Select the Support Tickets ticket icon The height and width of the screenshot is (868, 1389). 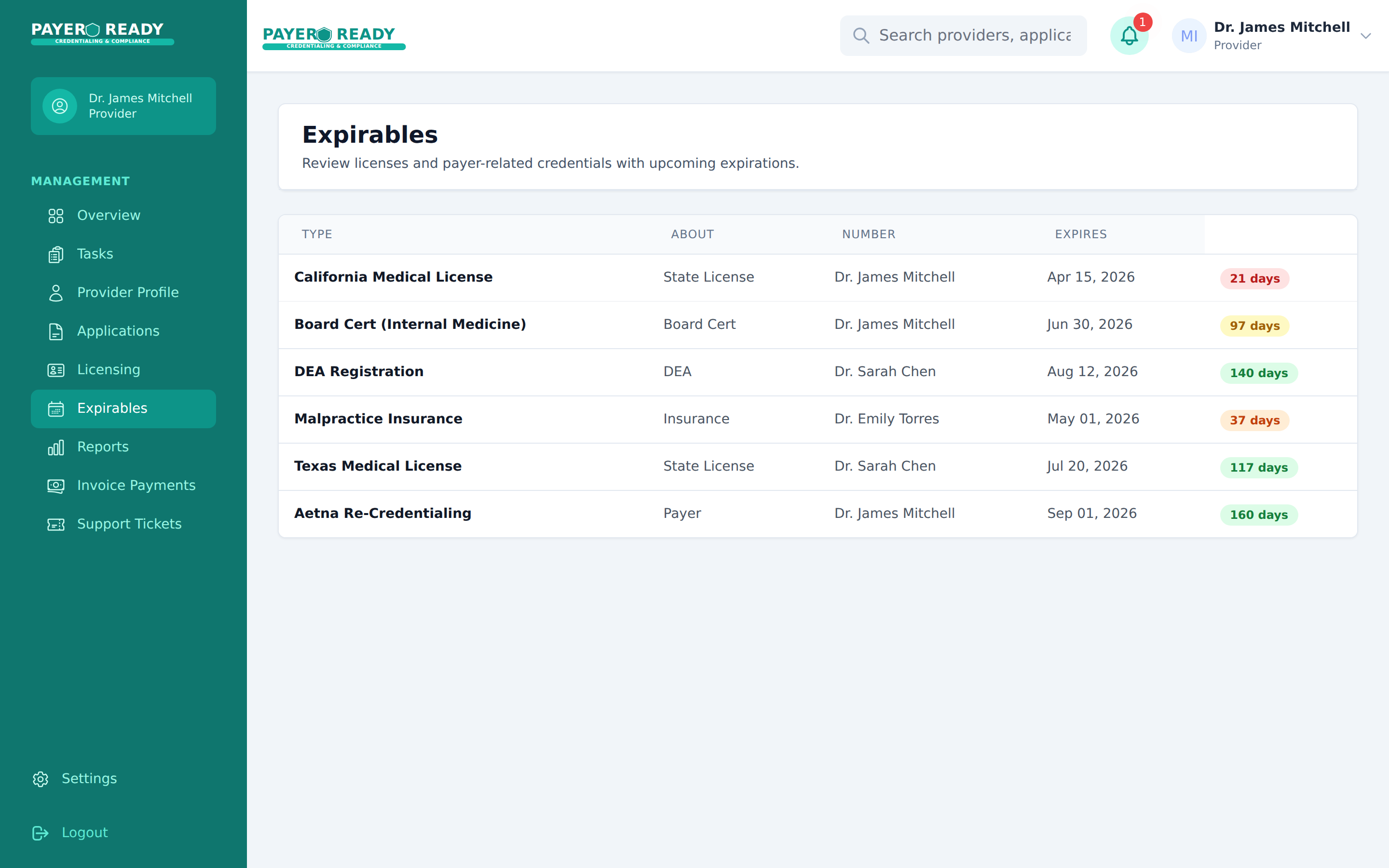coord(55,524)
